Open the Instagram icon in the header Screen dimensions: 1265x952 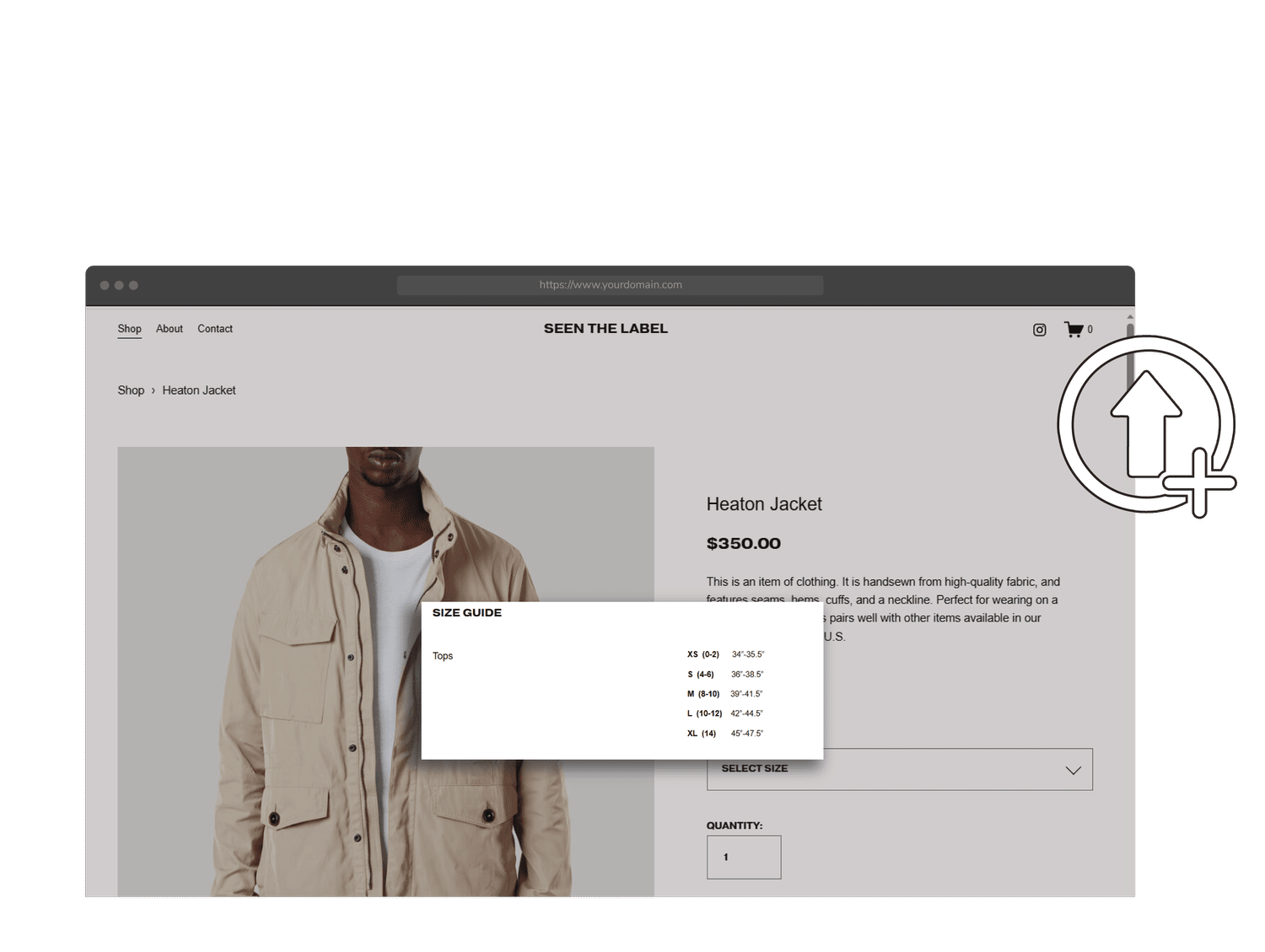tap(1040, 330)
